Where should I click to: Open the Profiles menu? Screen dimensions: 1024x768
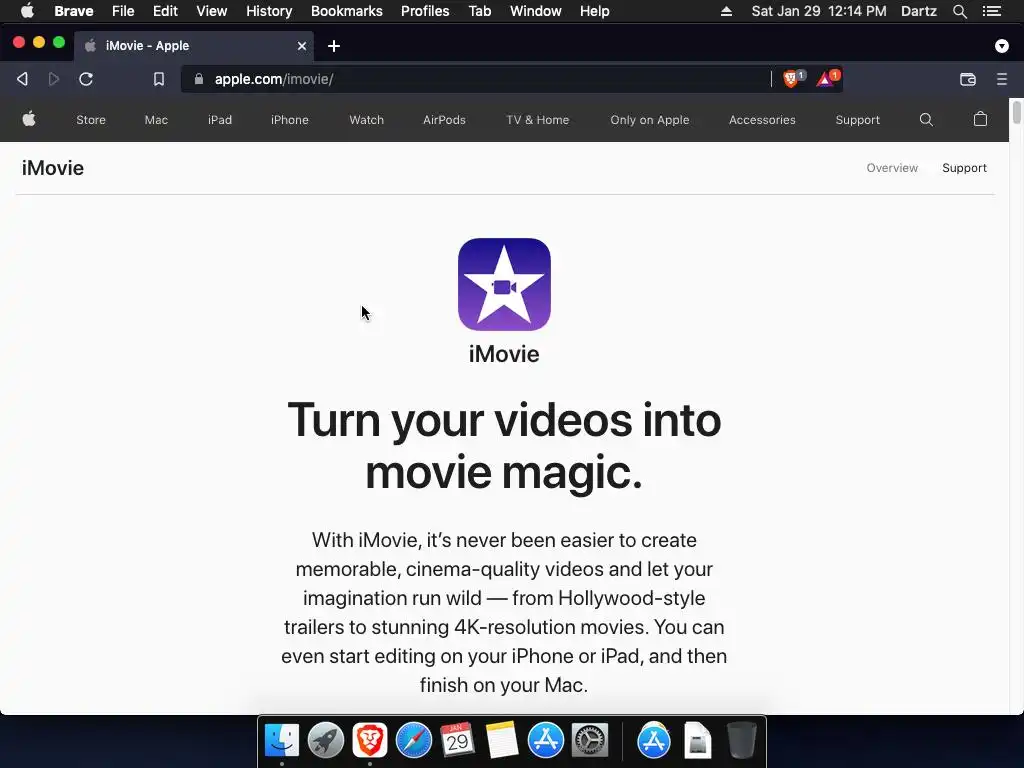click(425, 11)
